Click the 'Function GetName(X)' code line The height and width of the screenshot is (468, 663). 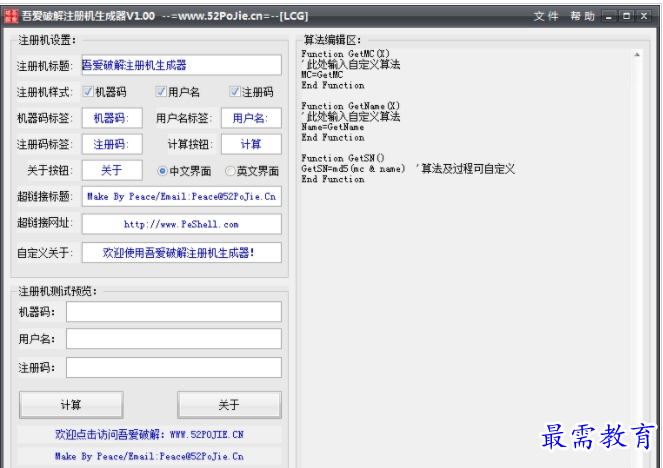pos(351,106)
